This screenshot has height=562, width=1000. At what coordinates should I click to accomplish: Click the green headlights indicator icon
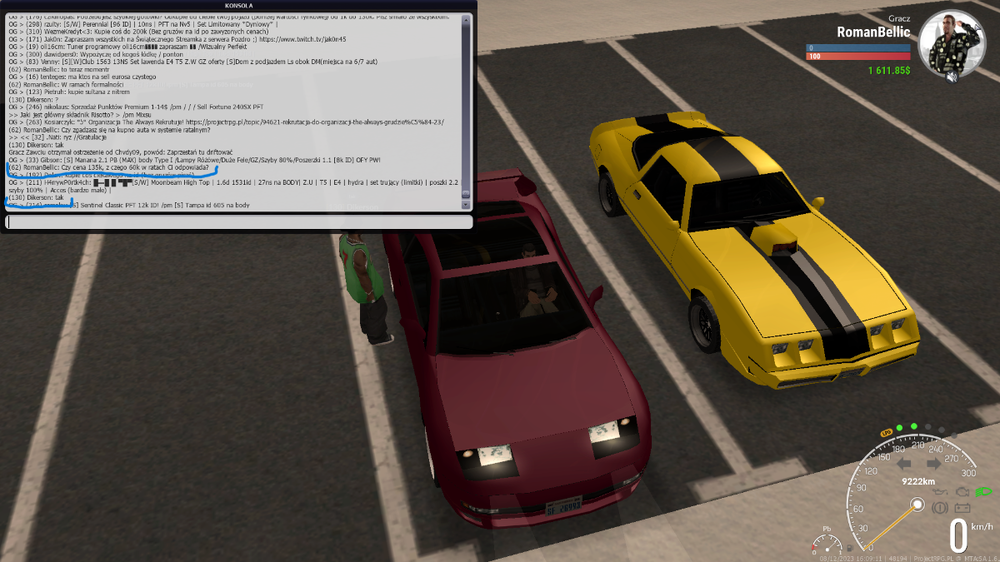[x=983, y=492]
